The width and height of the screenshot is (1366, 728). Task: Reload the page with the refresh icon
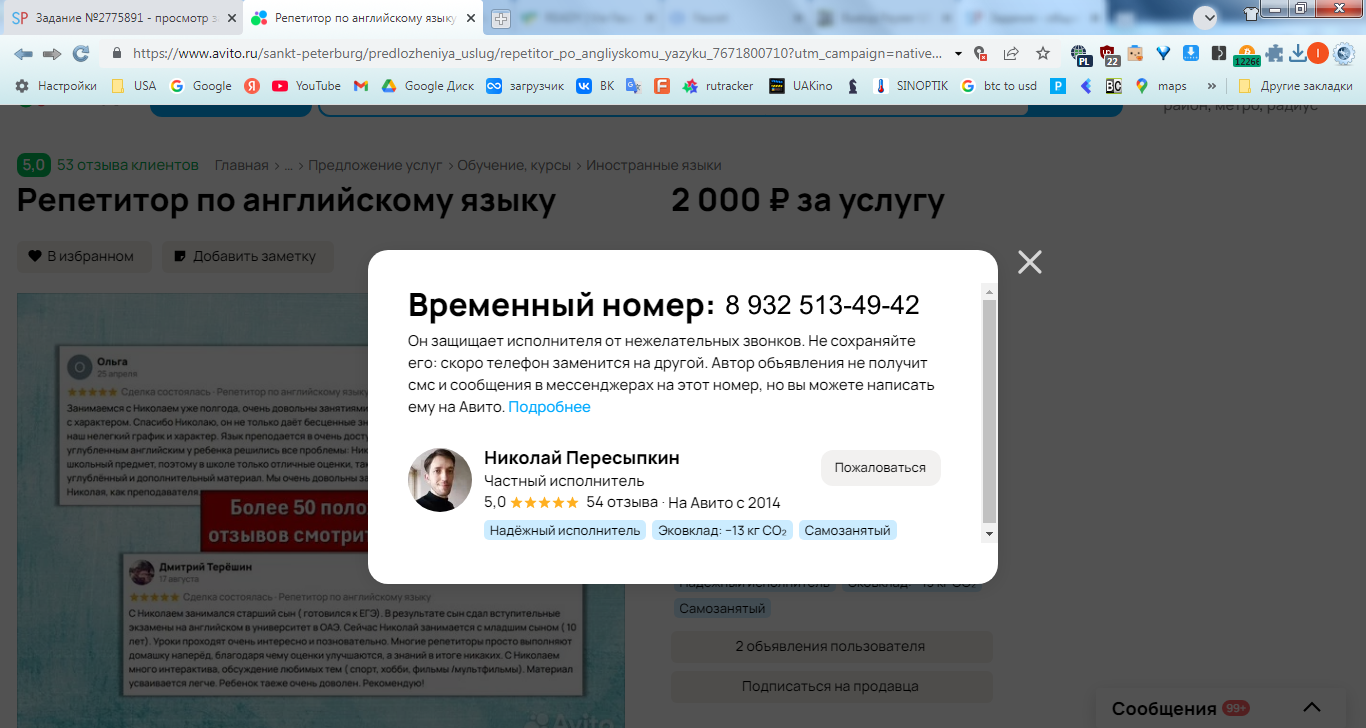(81, 53)
